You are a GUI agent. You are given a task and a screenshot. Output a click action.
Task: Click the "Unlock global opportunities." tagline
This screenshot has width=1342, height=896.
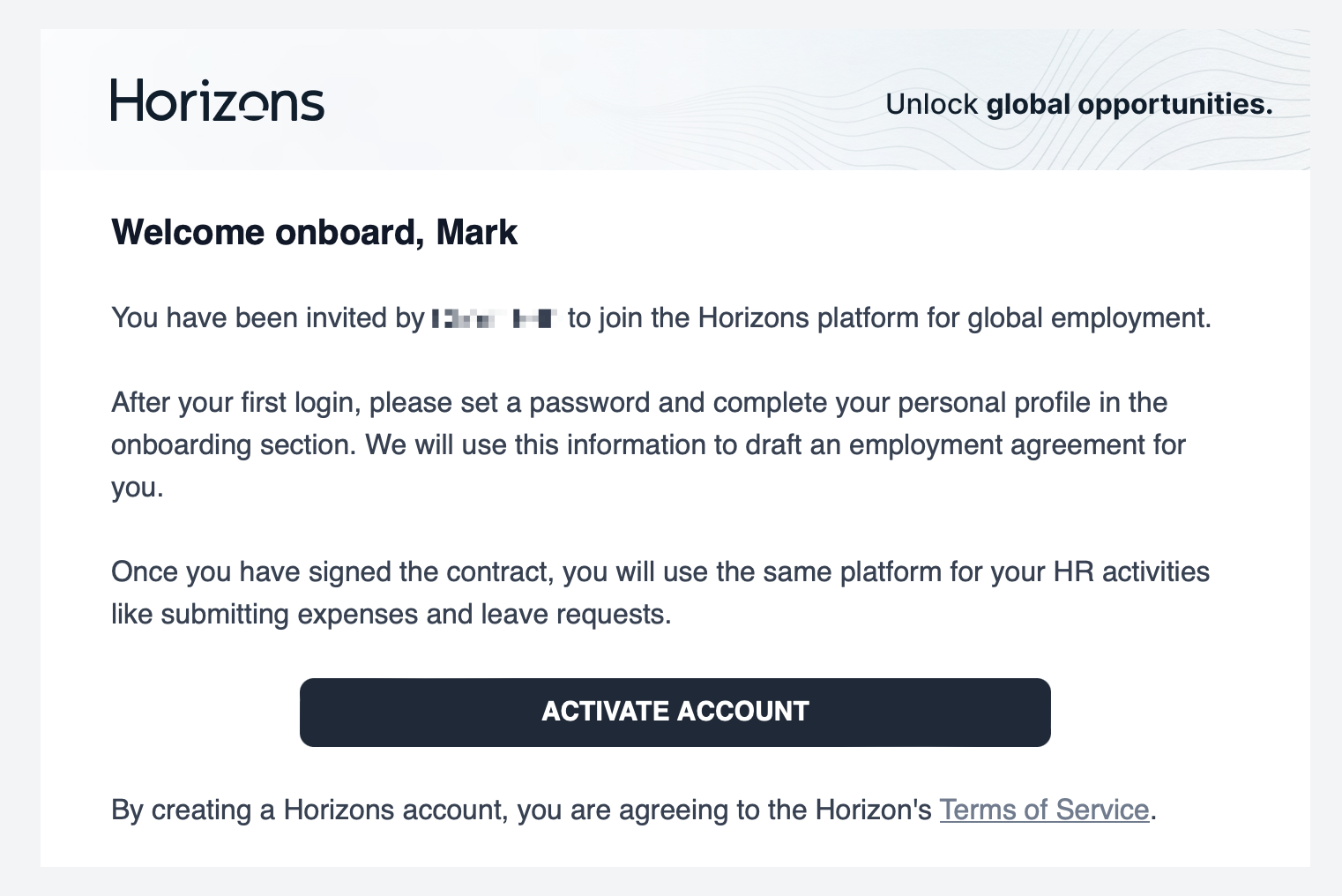[1078, 104]
